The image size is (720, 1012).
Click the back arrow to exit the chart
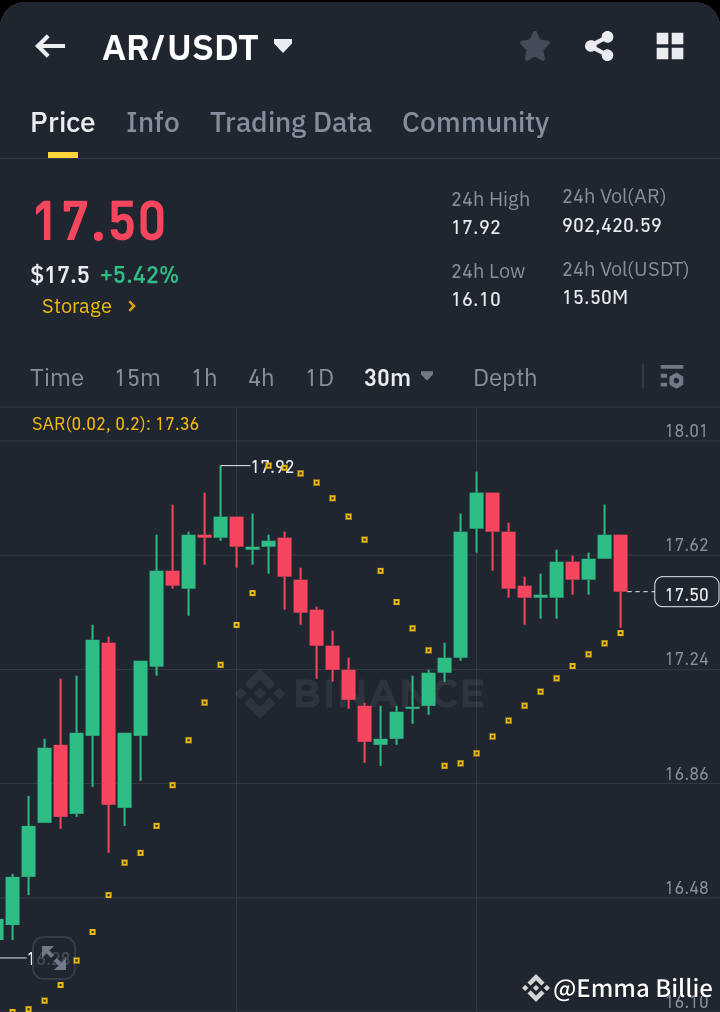(x=49, y=46)
